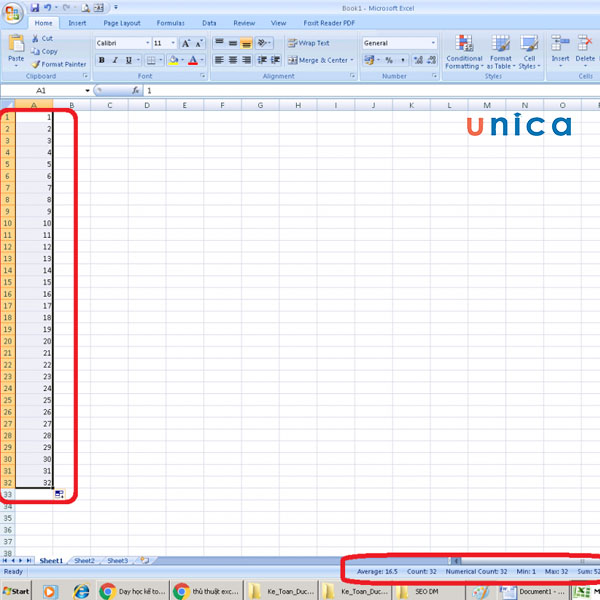
Task: Click the Wrap Text button
Action: pyautogui.click(x=308, y=43)
